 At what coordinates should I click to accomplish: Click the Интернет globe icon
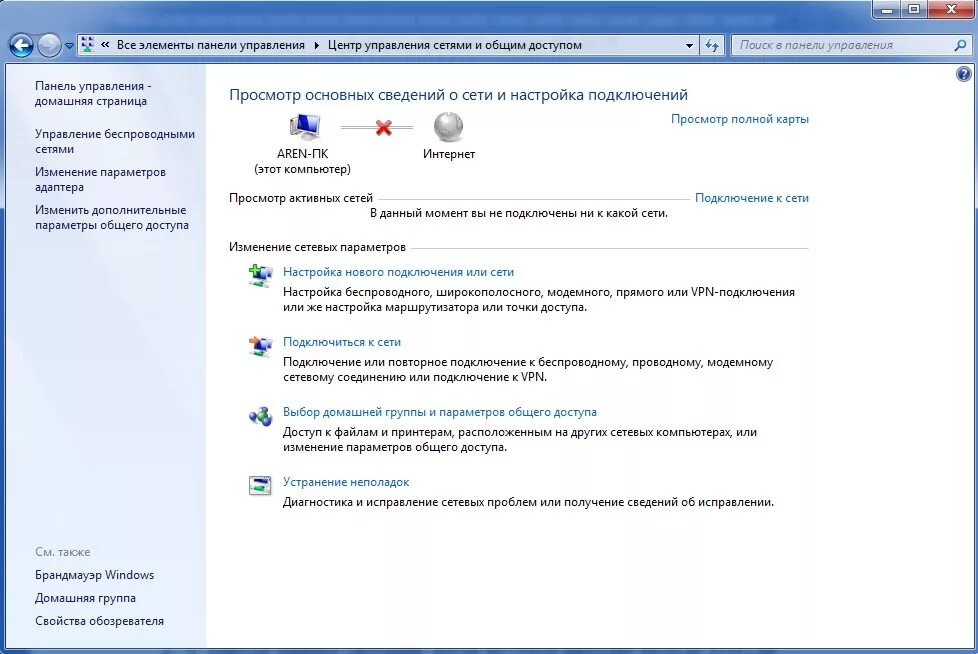448,127
